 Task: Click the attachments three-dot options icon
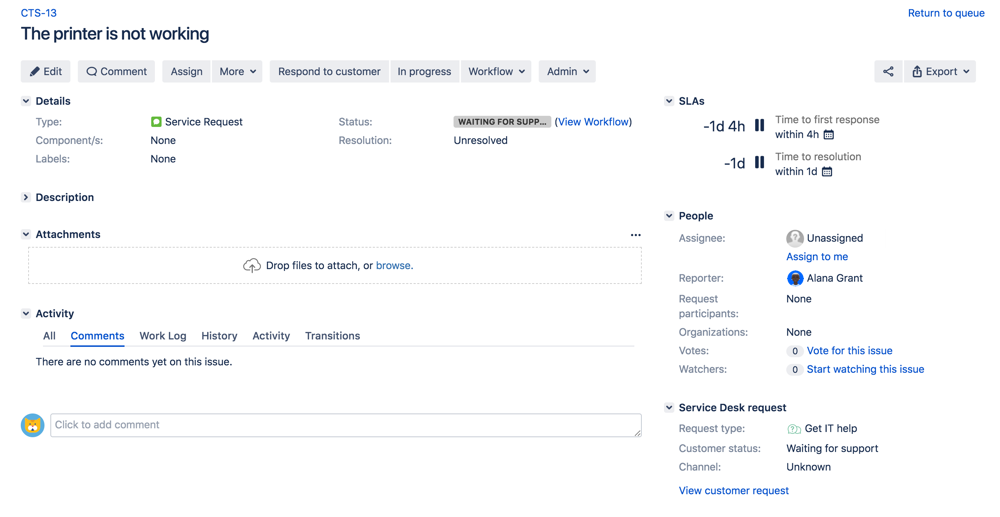(x=635, y=235)
